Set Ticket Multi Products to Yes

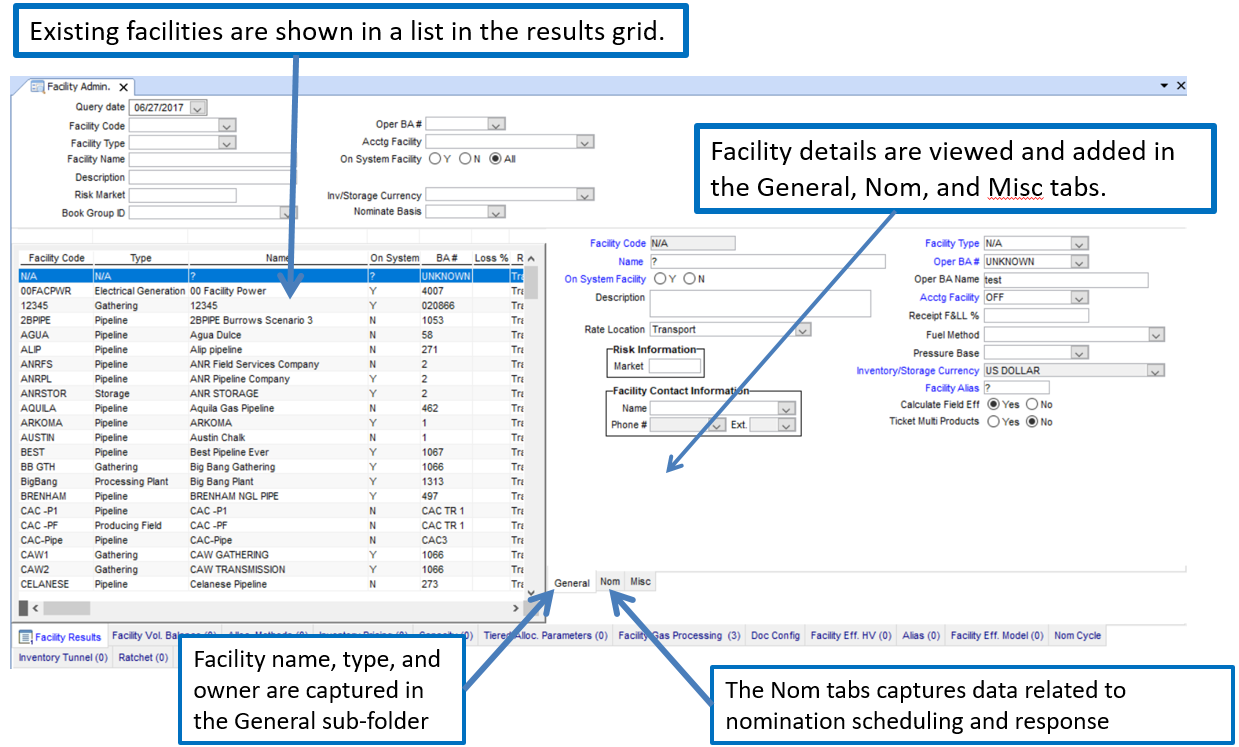coord(994,422)
